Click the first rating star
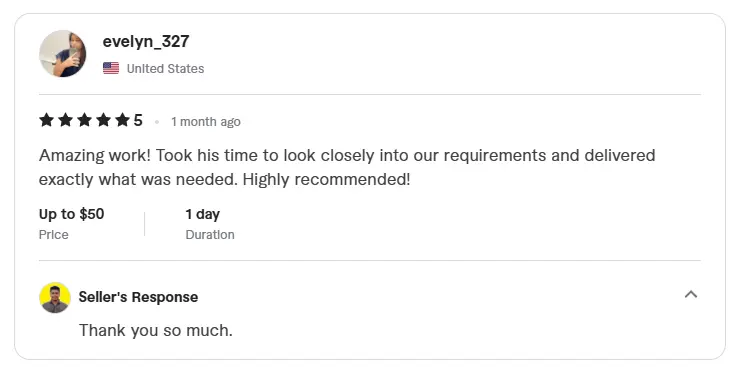 [x=46, y=120]
